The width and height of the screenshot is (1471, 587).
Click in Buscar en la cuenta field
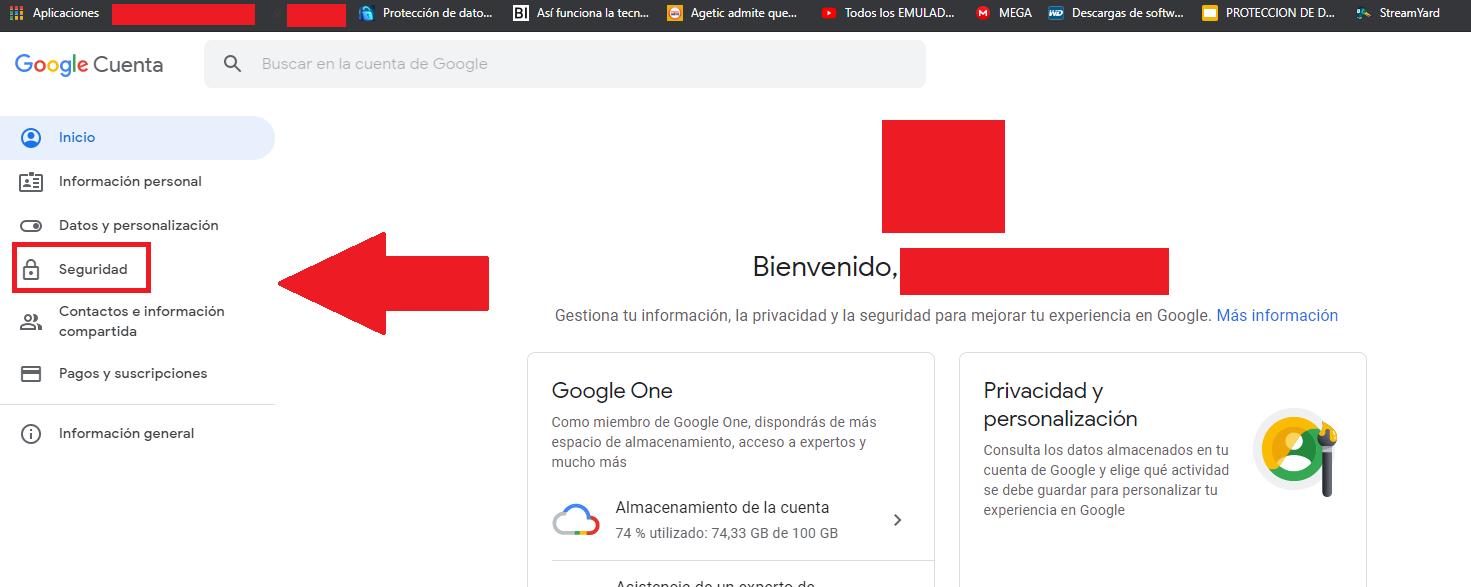(565, 64)
